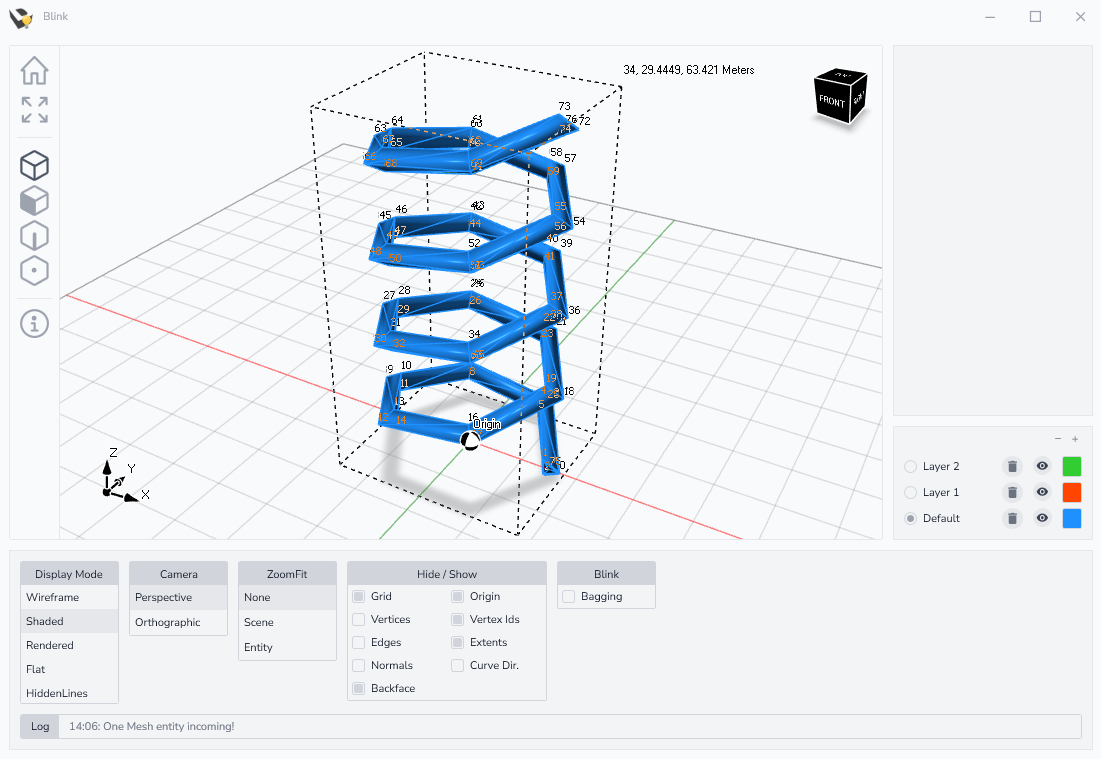Click the hexagon with center line icon
1101x759 pixels.
[x=34, y=236]
